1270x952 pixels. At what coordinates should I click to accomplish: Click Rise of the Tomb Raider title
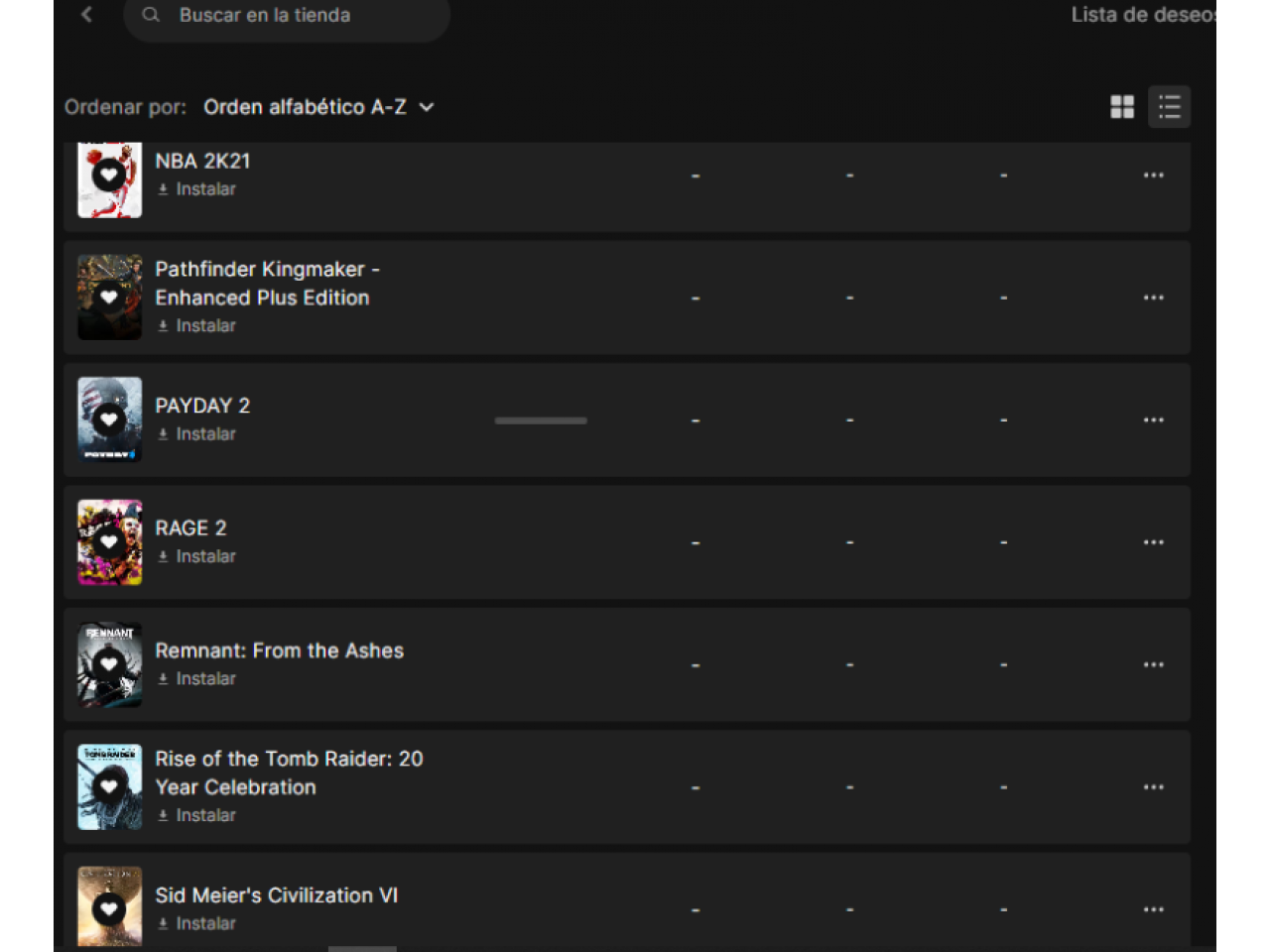[289, 773]
